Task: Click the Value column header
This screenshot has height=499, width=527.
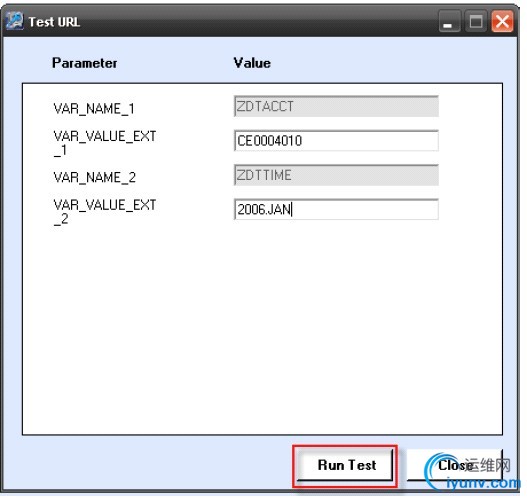Action: [x=252, y=63]
